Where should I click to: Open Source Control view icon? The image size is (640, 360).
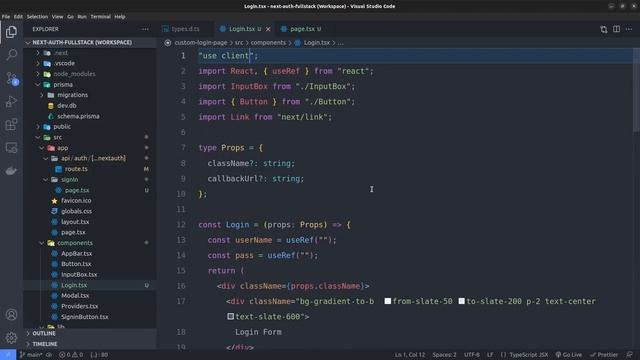11,78
